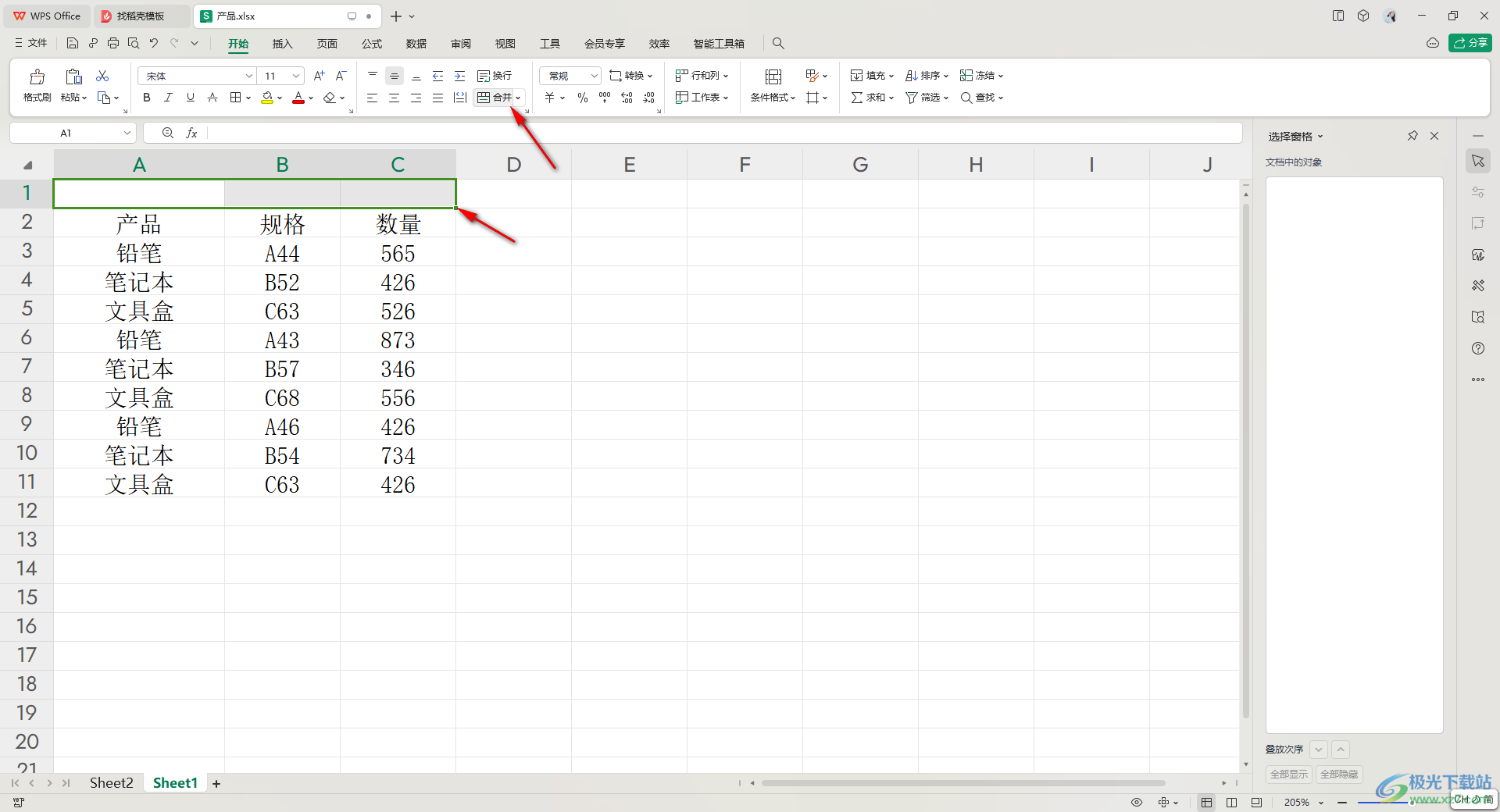1500x812 pixels.
Task: Switch to View (视图) tab
Action: pyautogui.click(x=505, y=44)
